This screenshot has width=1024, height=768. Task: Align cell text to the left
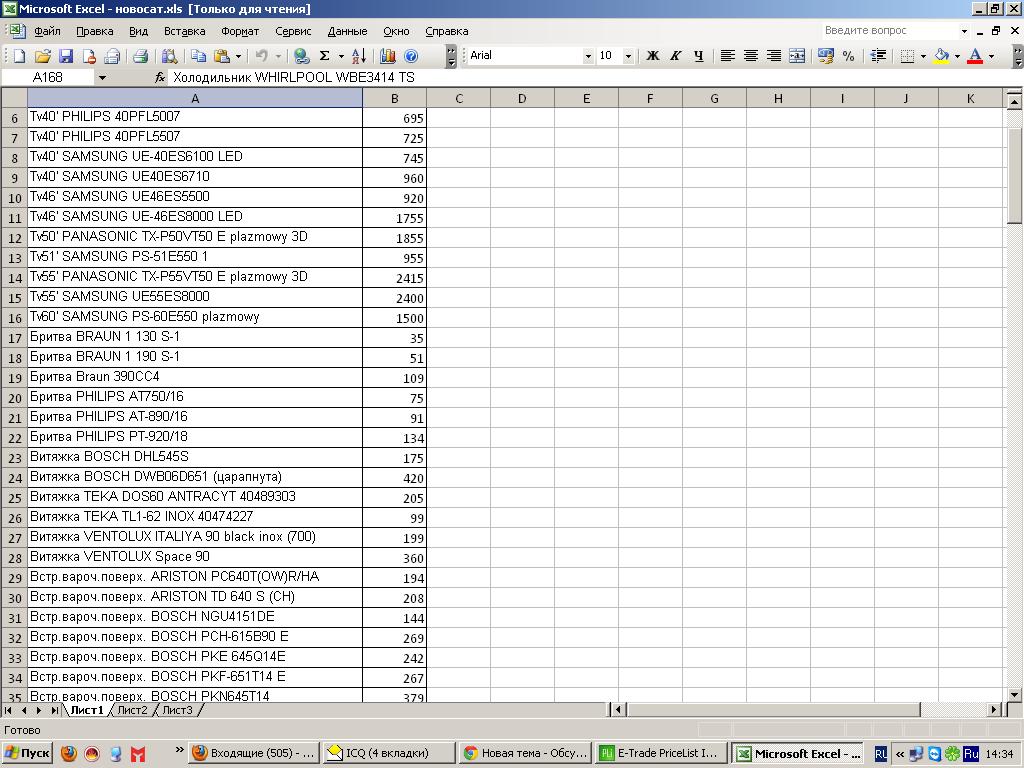pos(728,56)
